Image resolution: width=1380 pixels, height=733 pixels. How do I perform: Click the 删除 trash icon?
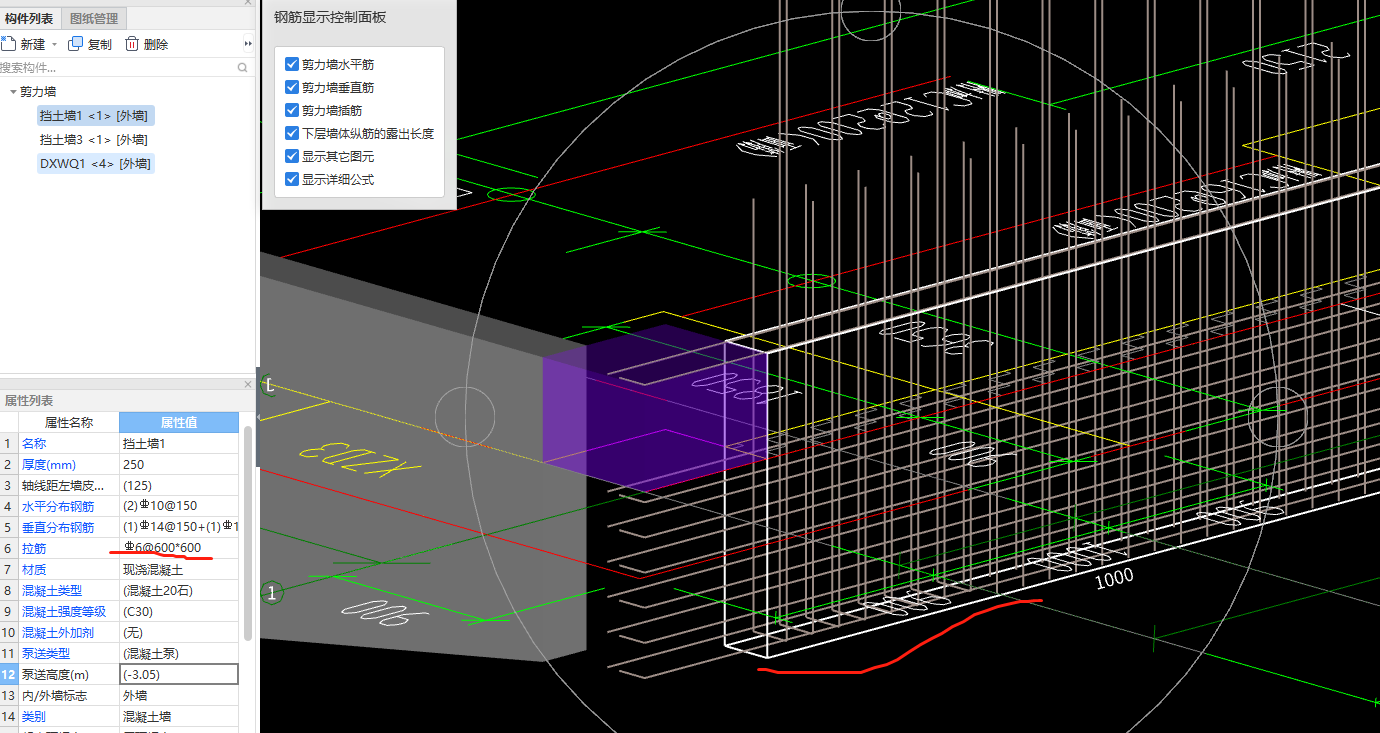click(x=132, y=44)
